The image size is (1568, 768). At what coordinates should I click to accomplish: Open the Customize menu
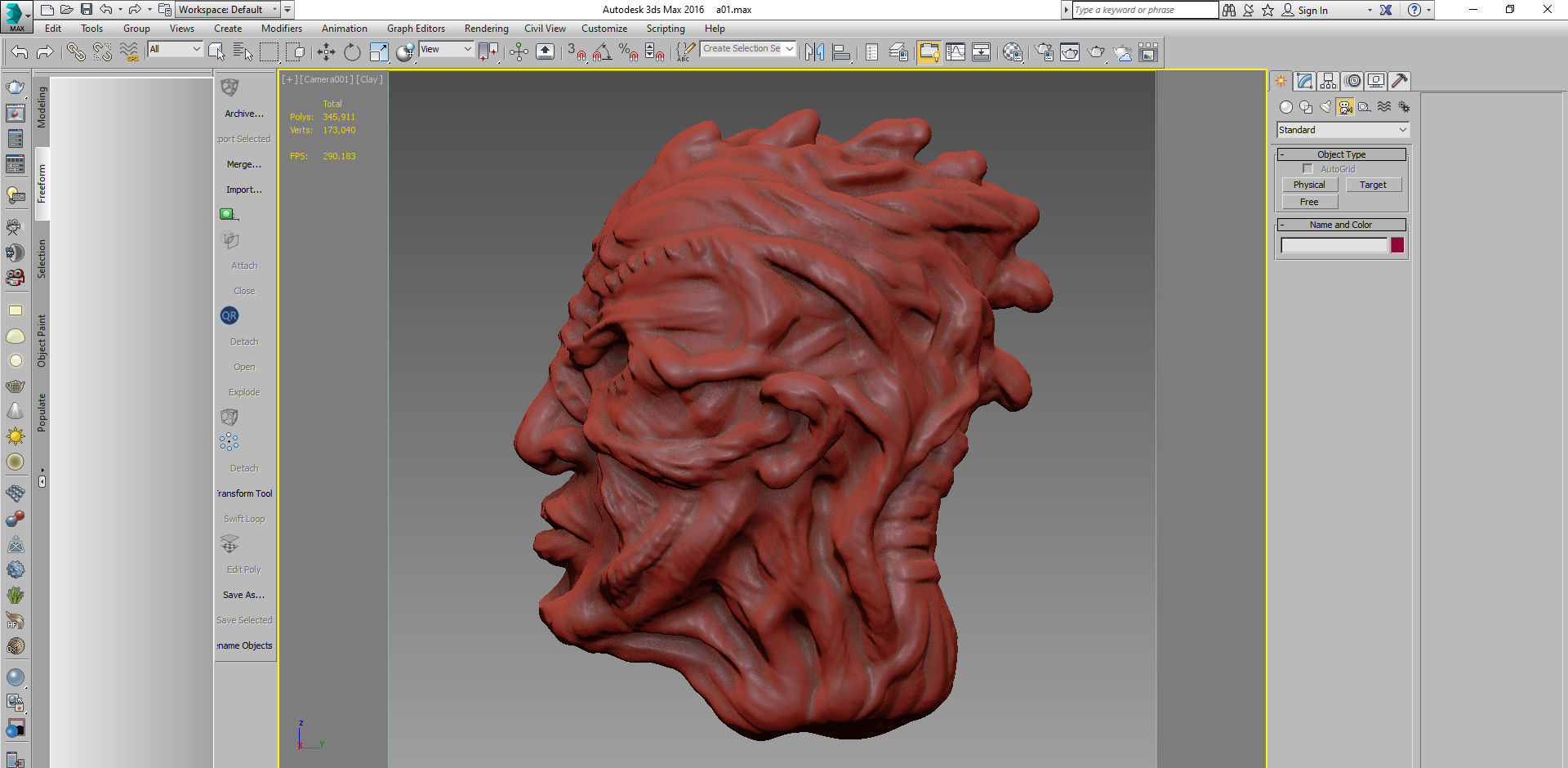(x=604, y=29)
